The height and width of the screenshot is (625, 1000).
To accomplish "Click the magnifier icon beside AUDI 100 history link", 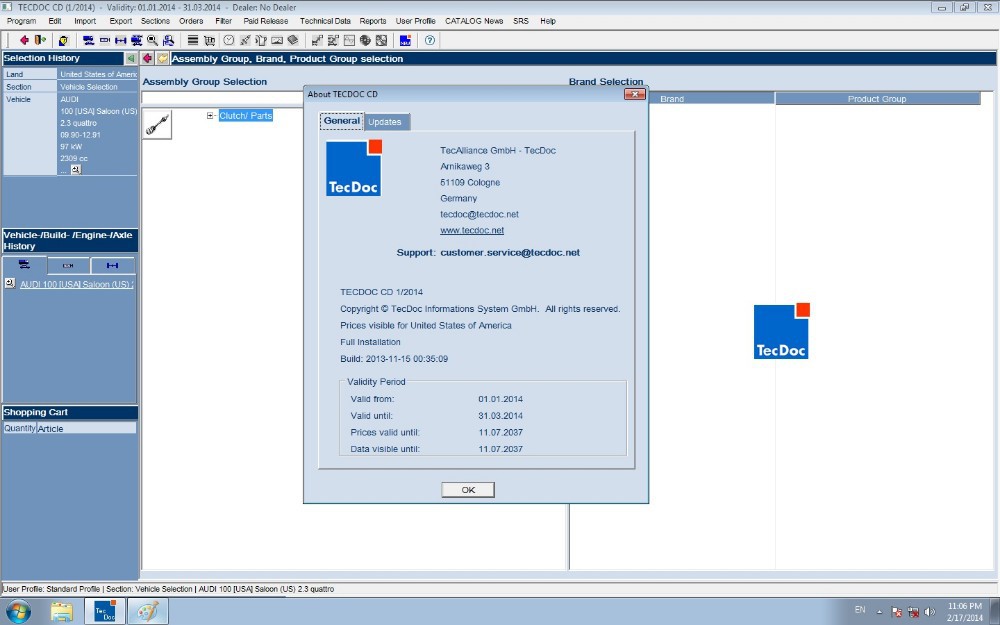I will (10, 283).
